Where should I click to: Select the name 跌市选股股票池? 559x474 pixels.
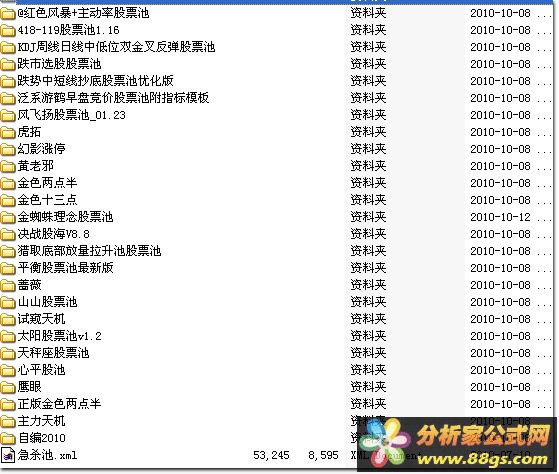coord(60,64)
